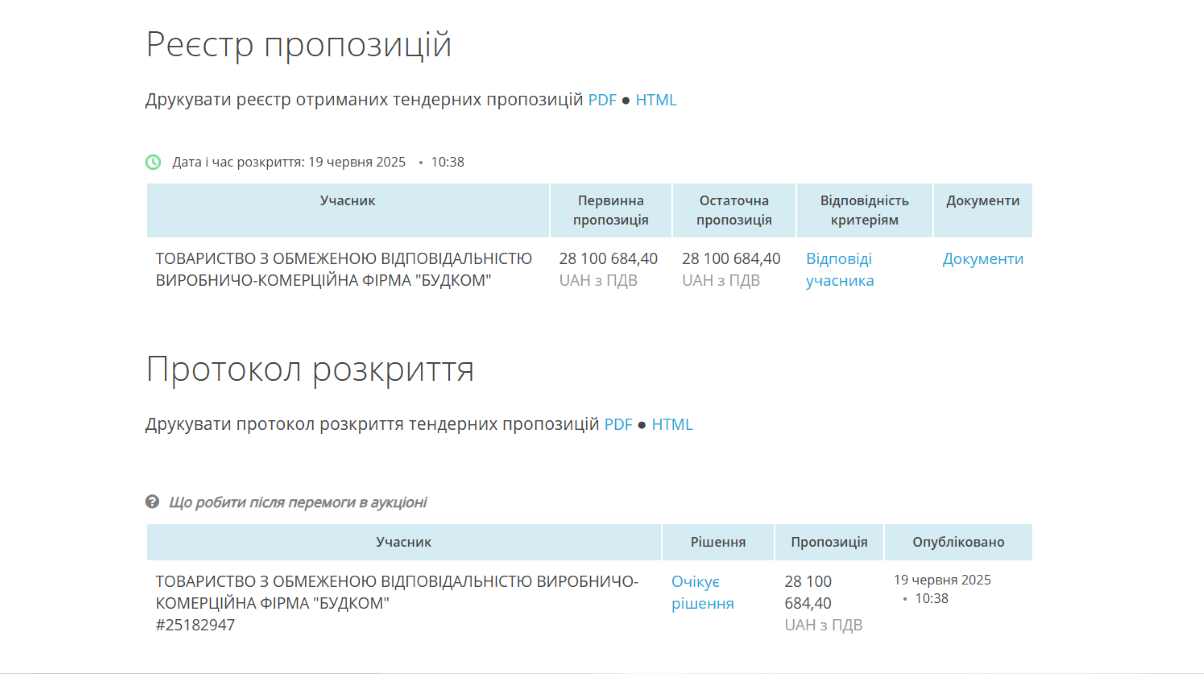Open the 'Документи' link in the БУДКОМ row
The height and width of the screenshot is (674, 1204).
coord(983,259)
